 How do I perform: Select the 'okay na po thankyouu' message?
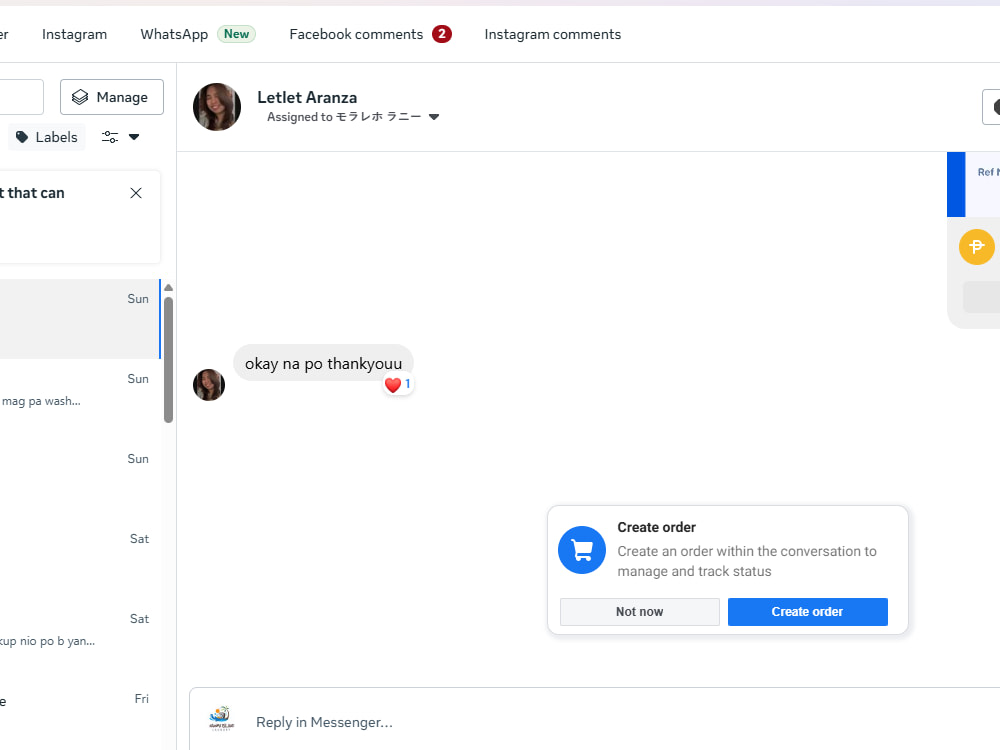323,364
